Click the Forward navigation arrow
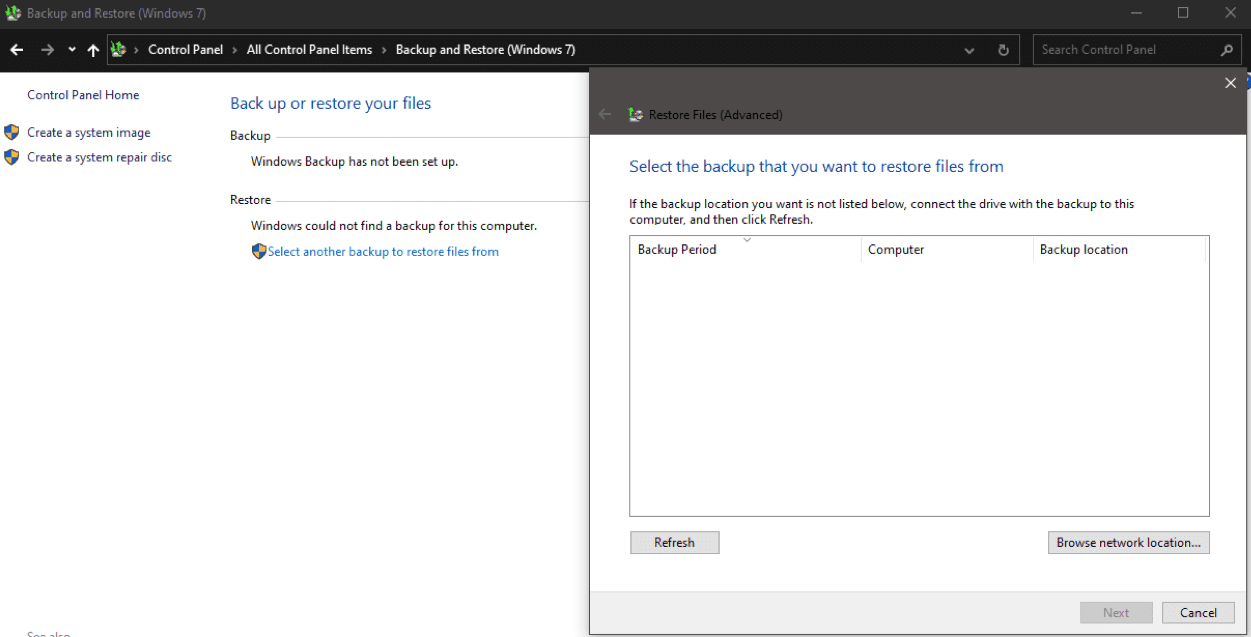 [x=47, y=50]
